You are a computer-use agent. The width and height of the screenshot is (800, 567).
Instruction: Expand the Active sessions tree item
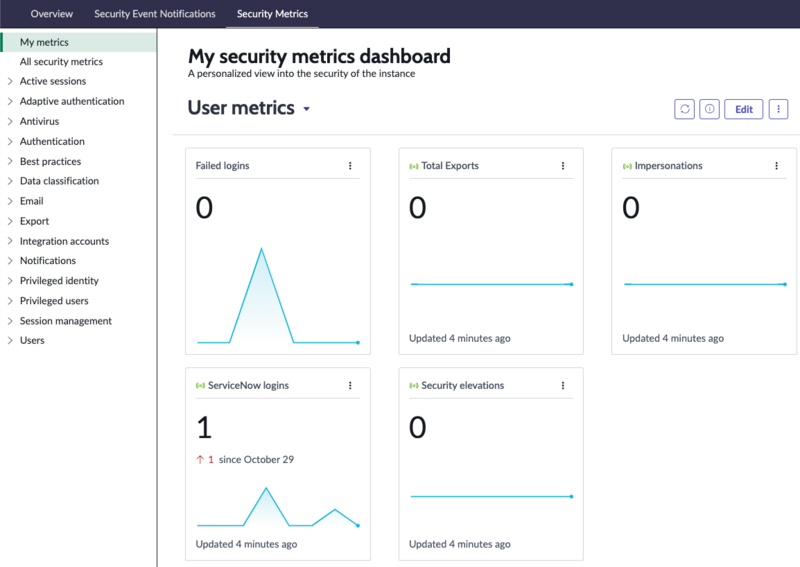(10, 81)
